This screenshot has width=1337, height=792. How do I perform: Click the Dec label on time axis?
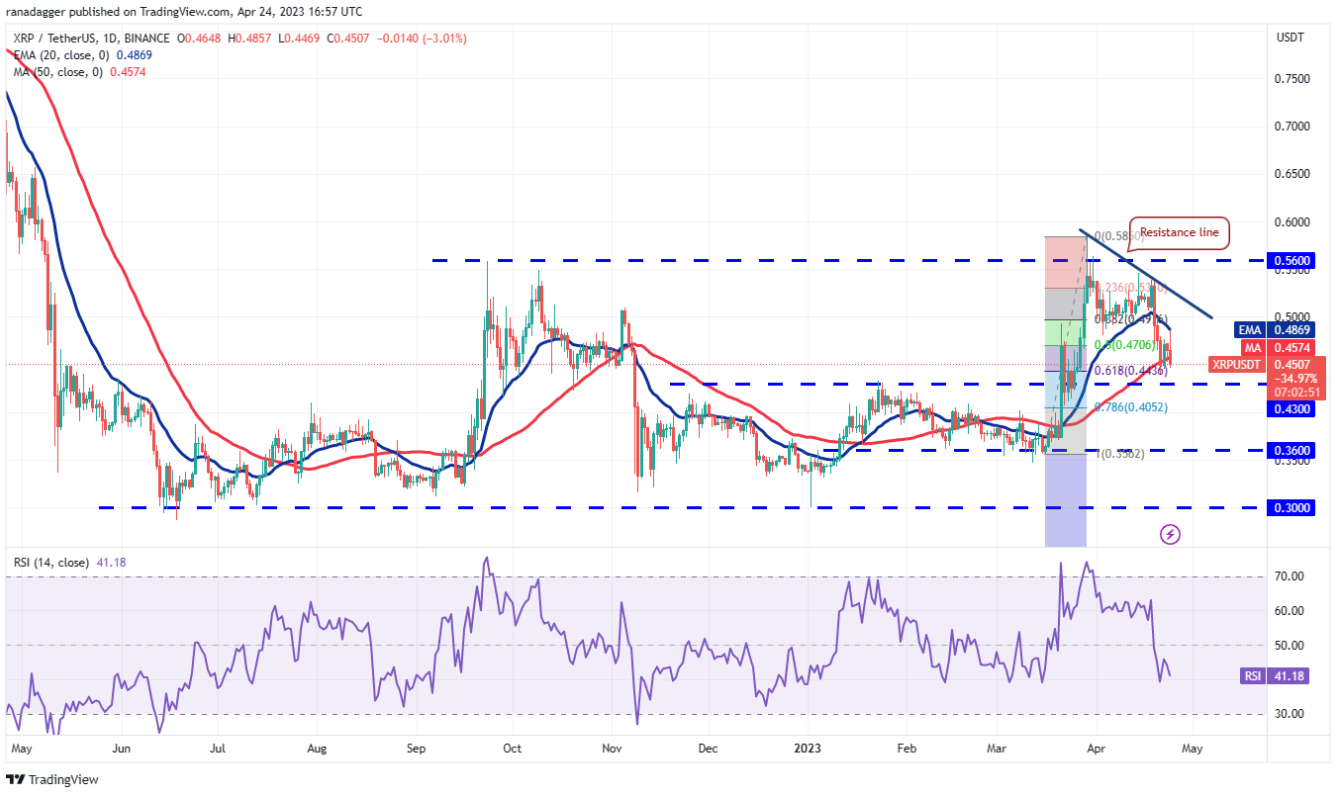(x=707, y=747)
